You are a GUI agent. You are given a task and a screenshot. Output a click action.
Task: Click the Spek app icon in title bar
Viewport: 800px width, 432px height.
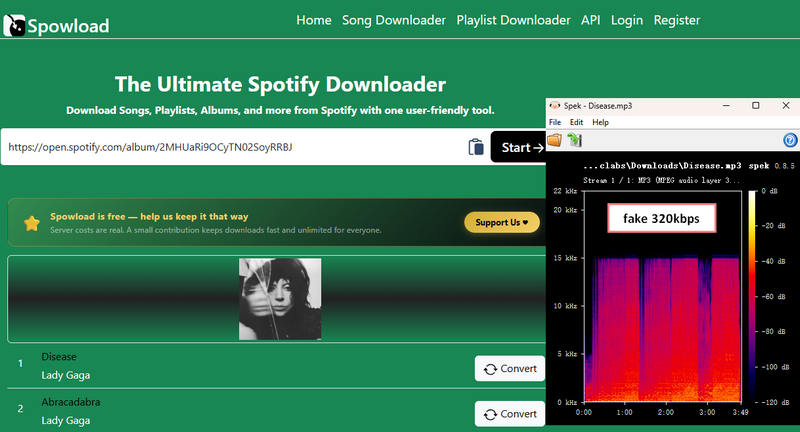point(554,106)
